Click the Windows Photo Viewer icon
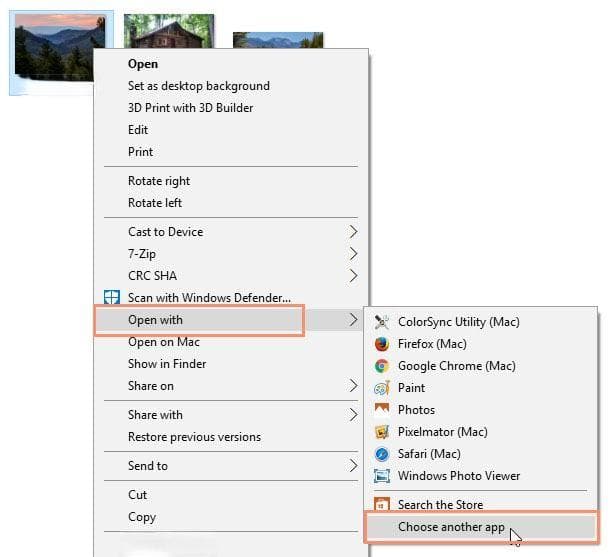613x557 pixels. tap(382, 476)
